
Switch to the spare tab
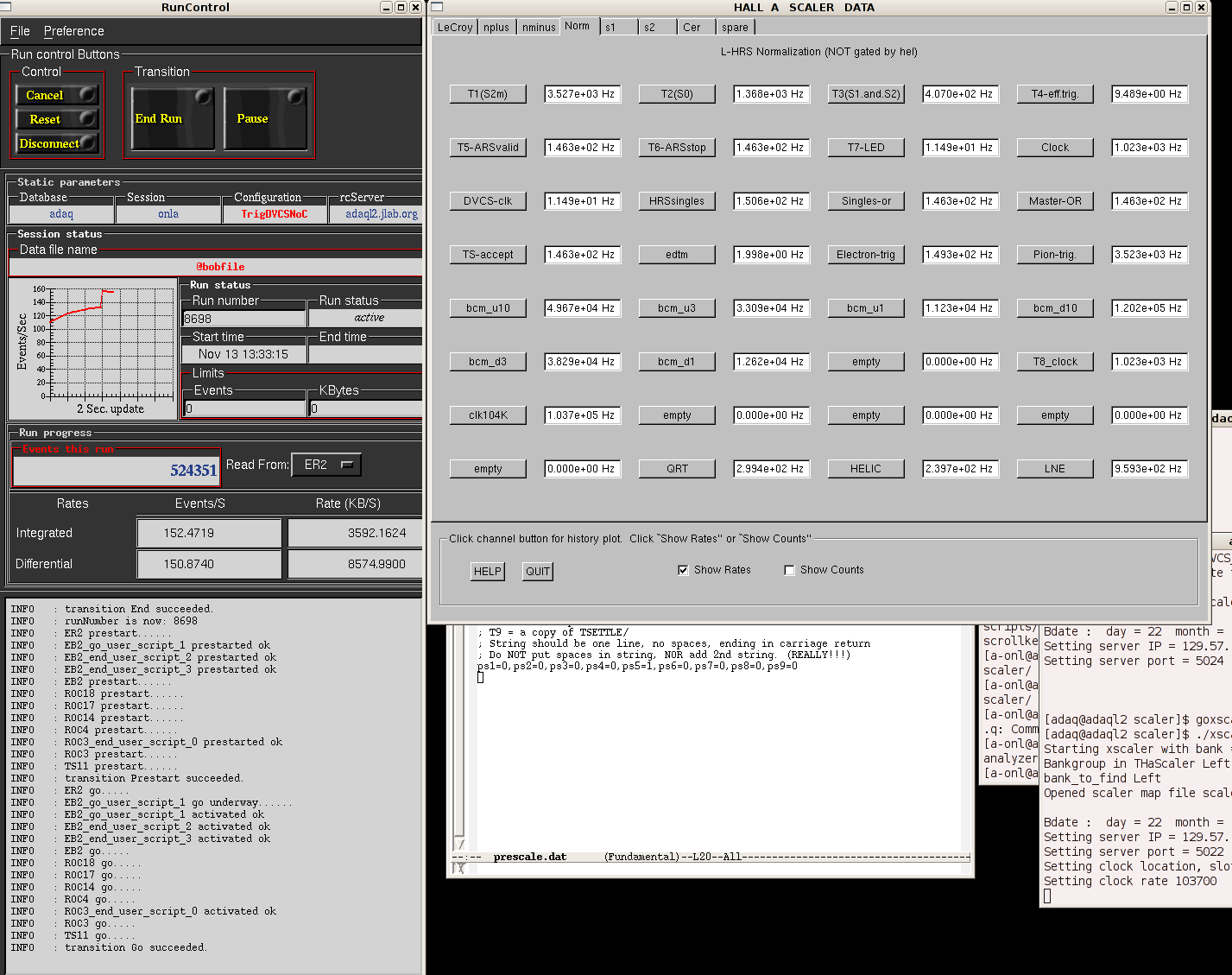735,28
